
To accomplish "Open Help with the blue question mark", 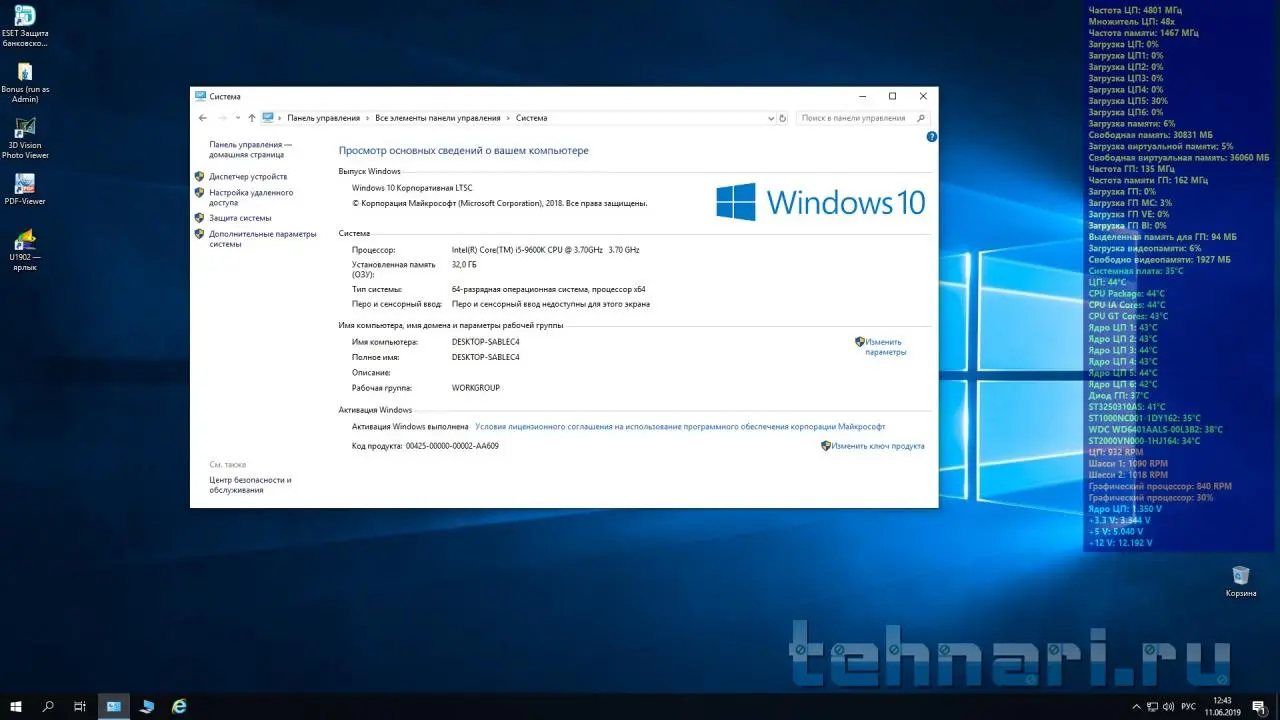I will [931, 136].
